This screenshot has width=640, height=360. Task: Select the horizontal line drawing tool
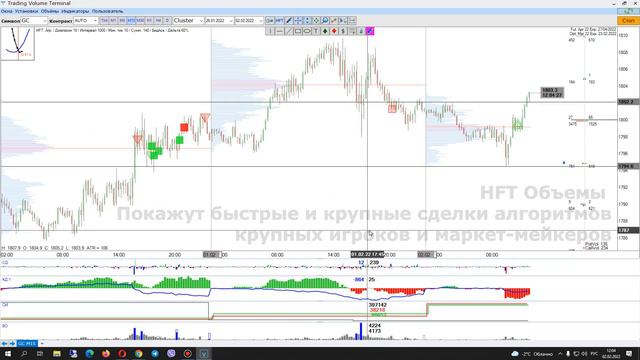[280, 31]
